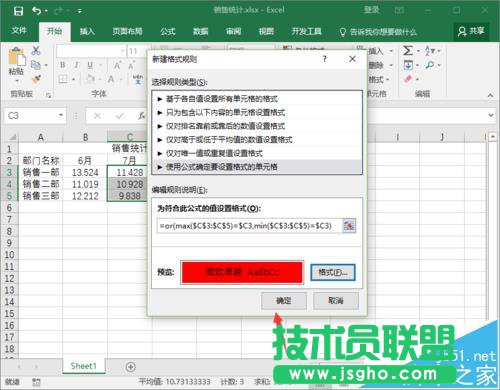Image resolution: width=500 pixels, height=390 pixels.
Task: Click the Sign in link in title bar
Action: pyautogui.click(x=371, y=10)
